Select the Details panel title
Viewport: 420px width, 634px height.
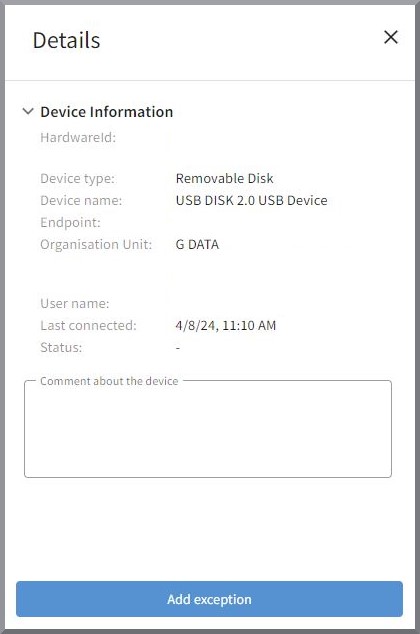[66, 40]
